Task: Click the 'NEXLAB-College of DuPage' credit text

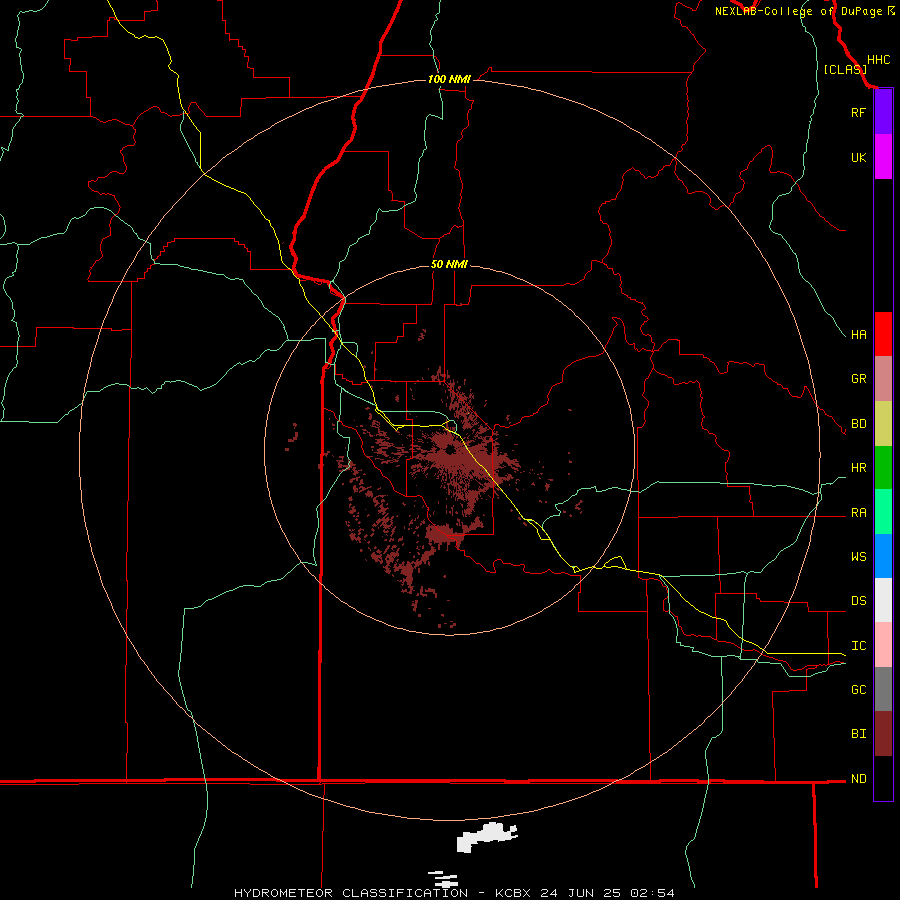Action: [x=798, y=11]
